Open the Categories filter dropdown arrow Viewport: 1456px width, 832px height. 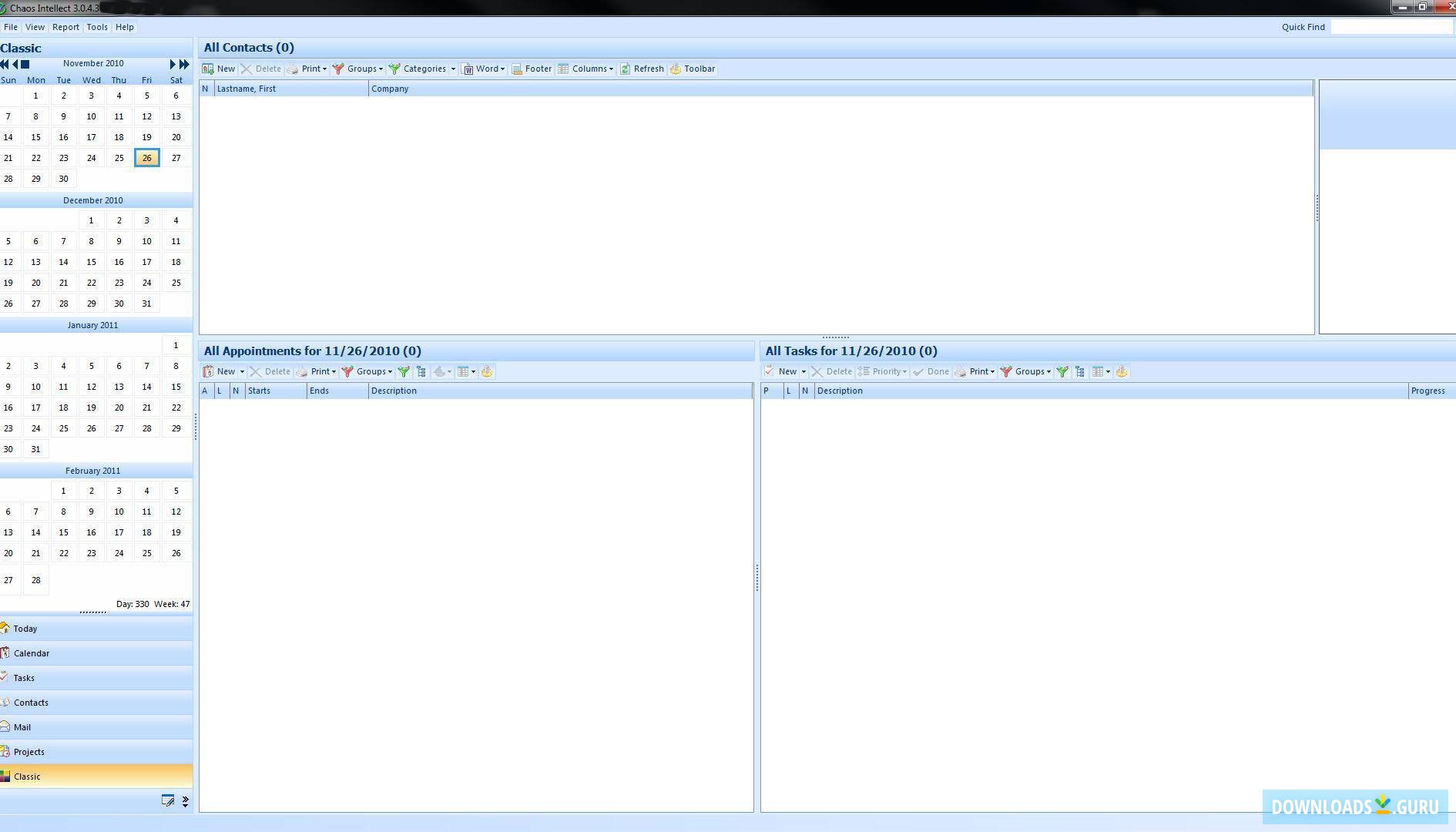click(x=453, y=69)
